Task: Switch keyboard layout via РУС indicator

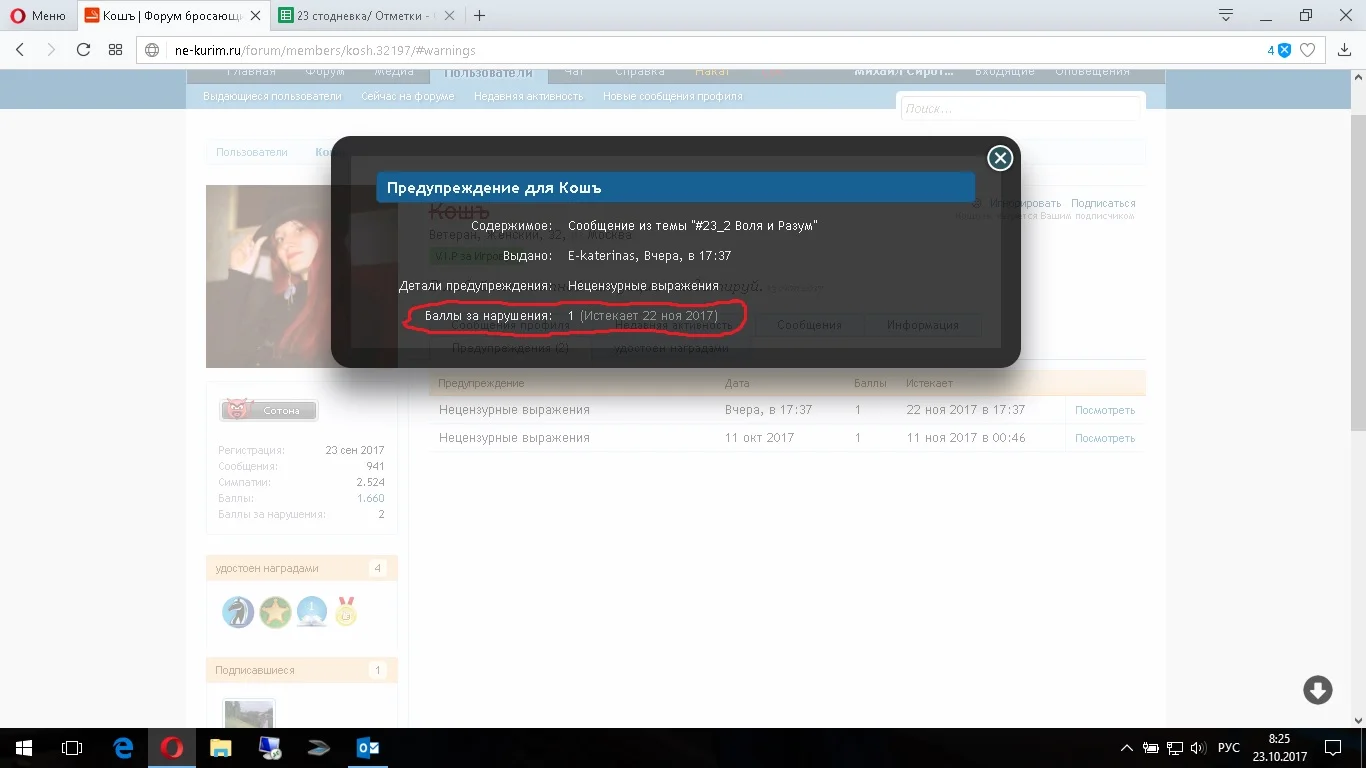Action: click(x=1228, y=747)
